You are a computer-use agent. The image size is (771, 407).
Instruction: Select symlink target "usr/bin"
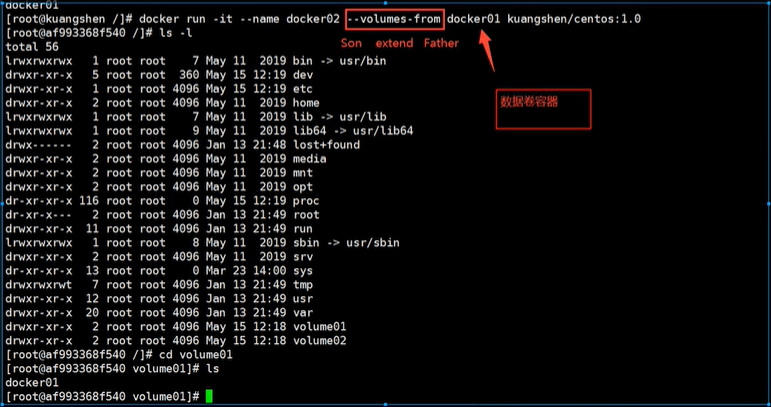pos(362,61)
